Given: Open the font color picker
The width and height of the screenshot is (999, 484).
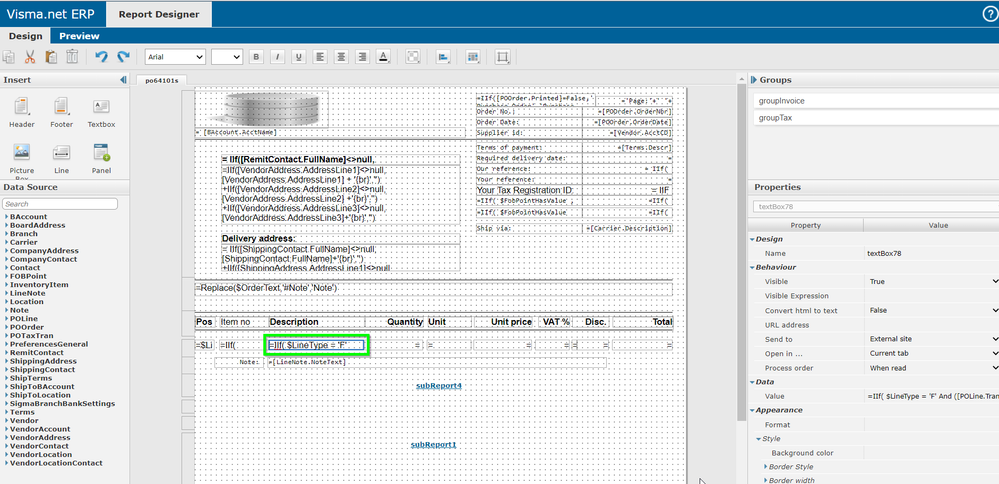Looking at the screenshot, I should tap(383, 57).
